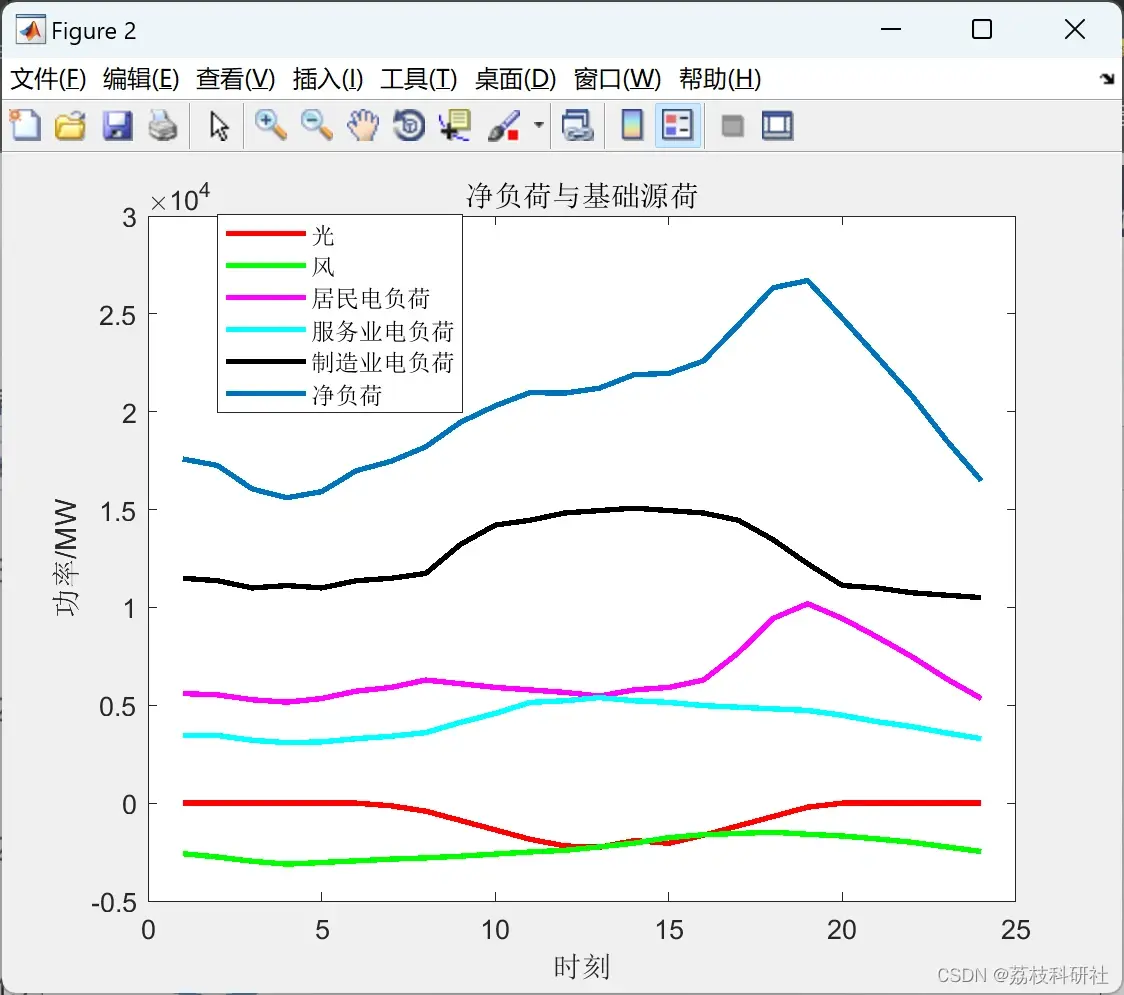Expand the Brush tool color dropdown arrow
The width and height of the screenshot is (1124, 995).
(x=539, y=125)
